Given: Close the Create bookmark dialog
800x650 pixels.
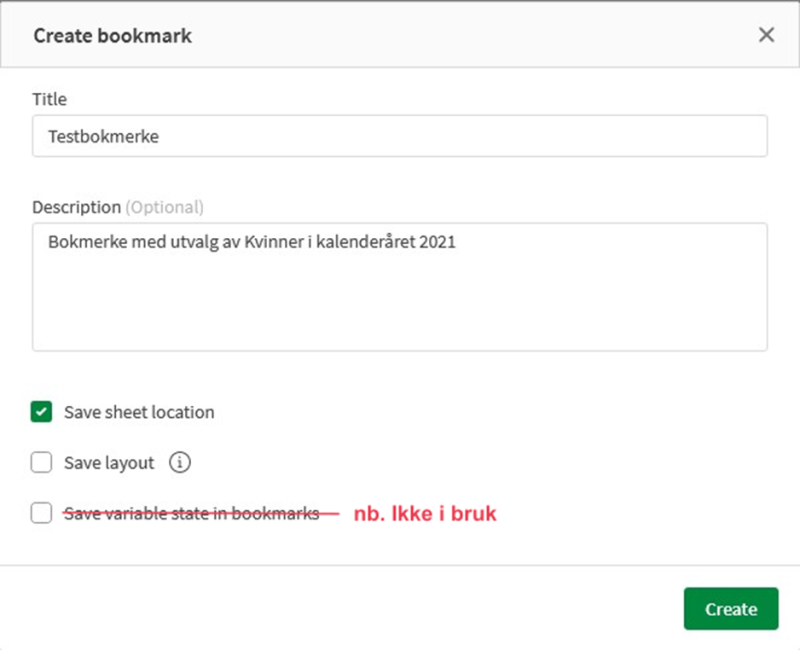Looking at the screenshot, I should coord(766,35).
